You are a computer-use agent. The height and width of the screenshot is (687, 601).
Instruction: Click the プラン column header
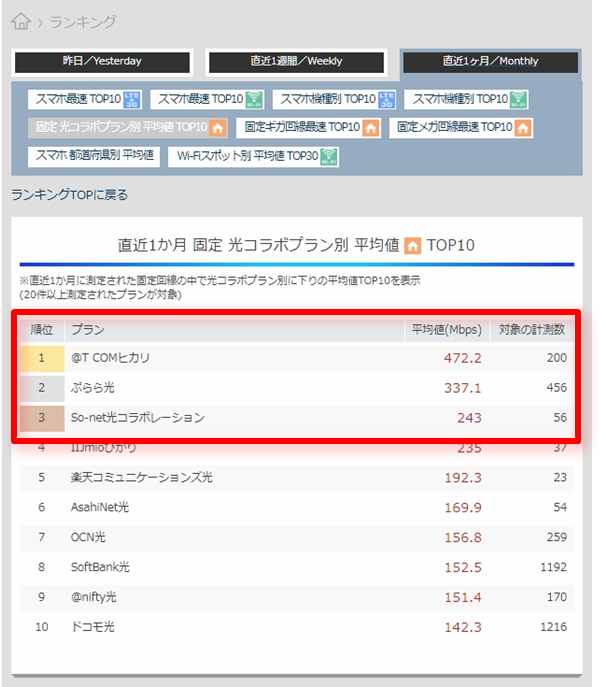pyautogui.click(x=234, y=329)
